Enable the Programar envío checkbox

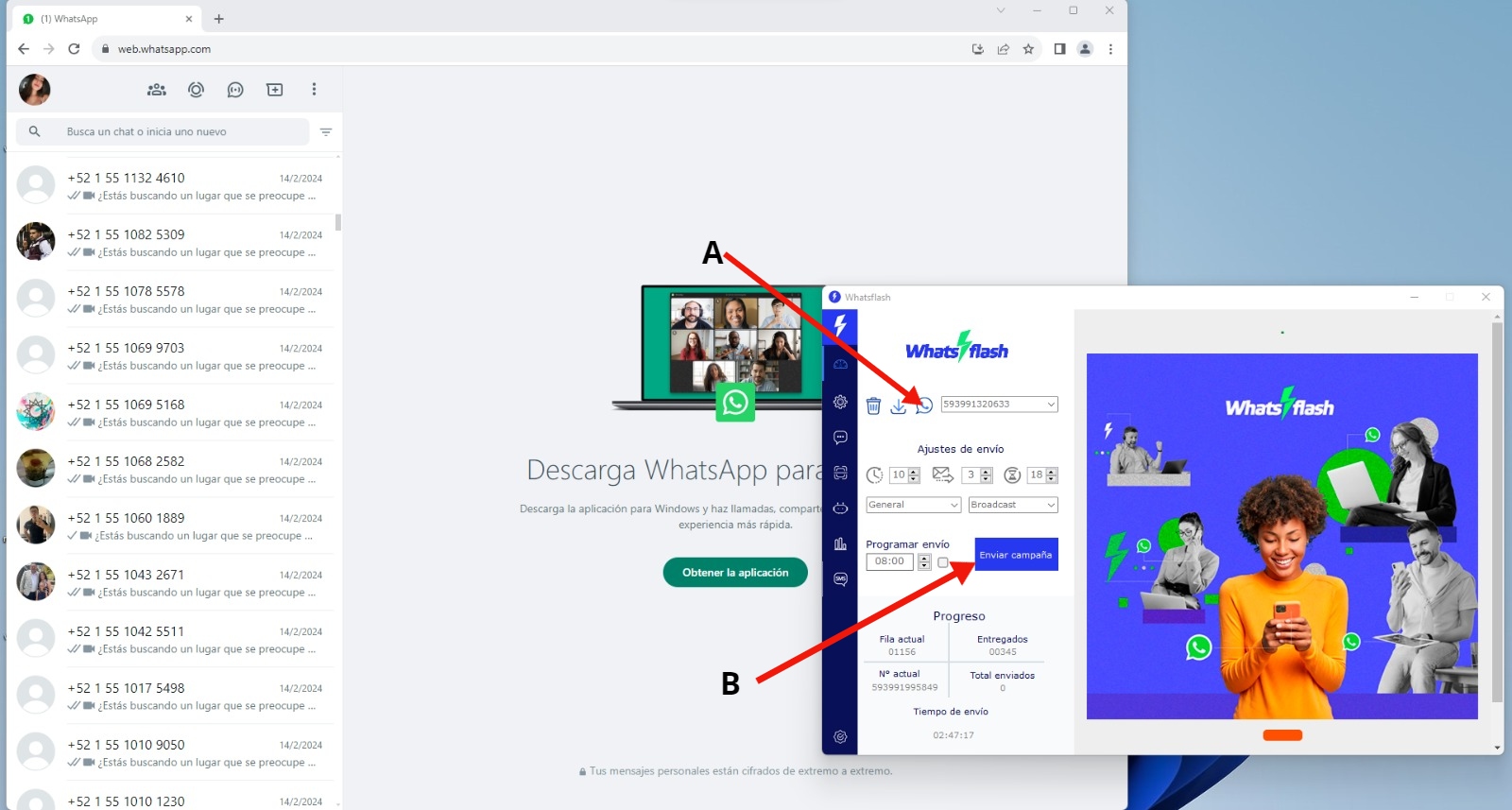(943, 562)
